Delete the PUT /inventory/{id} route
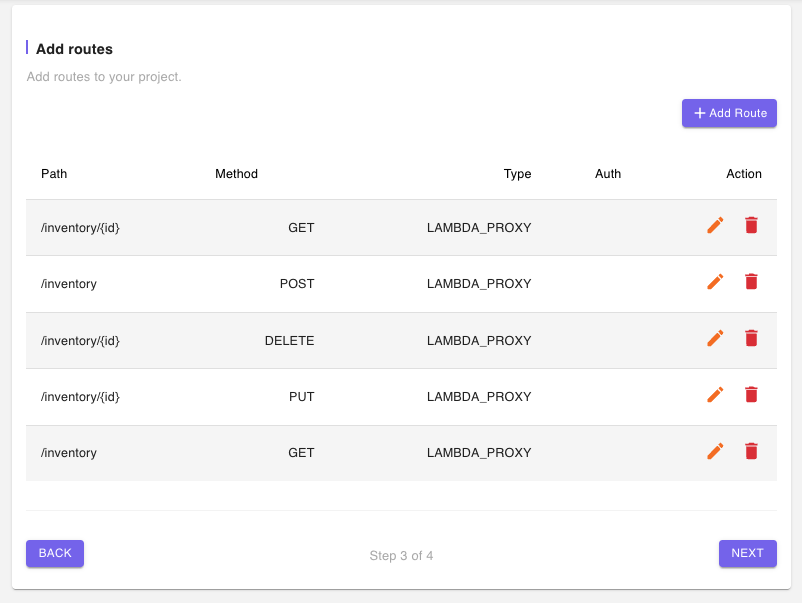Image resolution: width=802 pixels, height=603 pixels. point(751,396)
